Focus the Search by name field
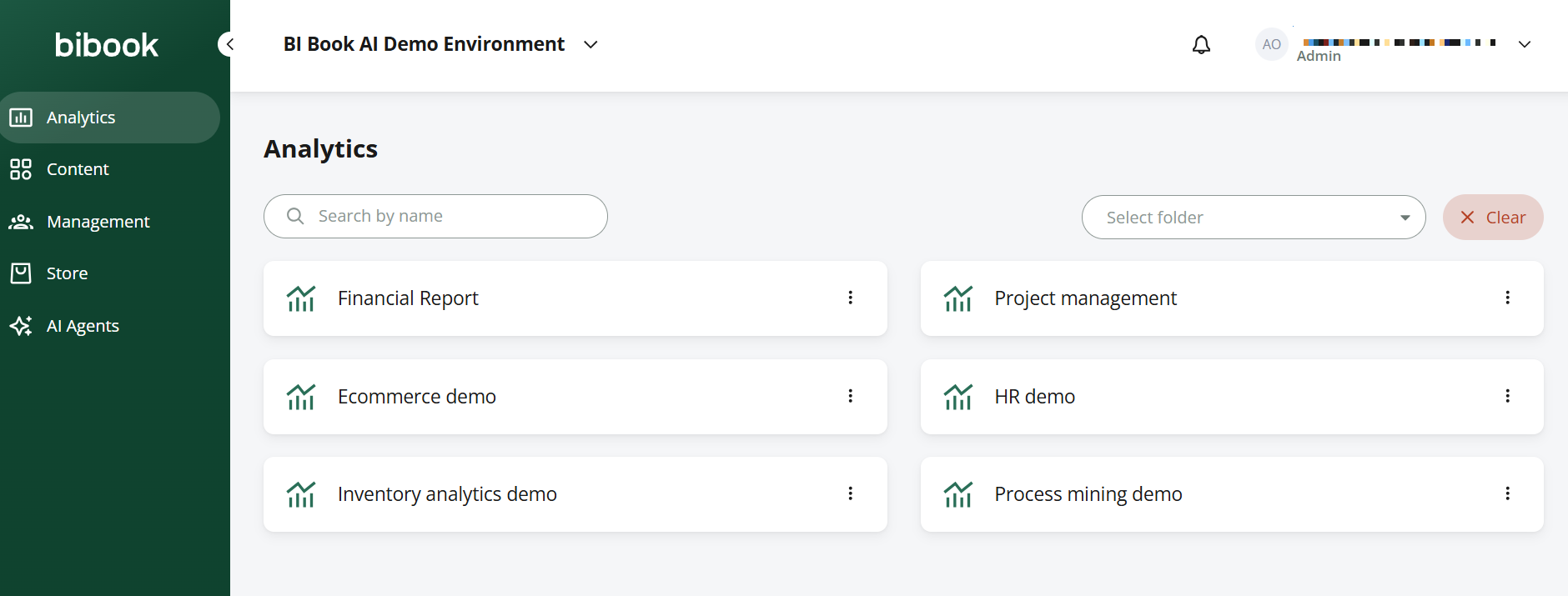This screenshot has height=596, width=1568. coord(435,217)
